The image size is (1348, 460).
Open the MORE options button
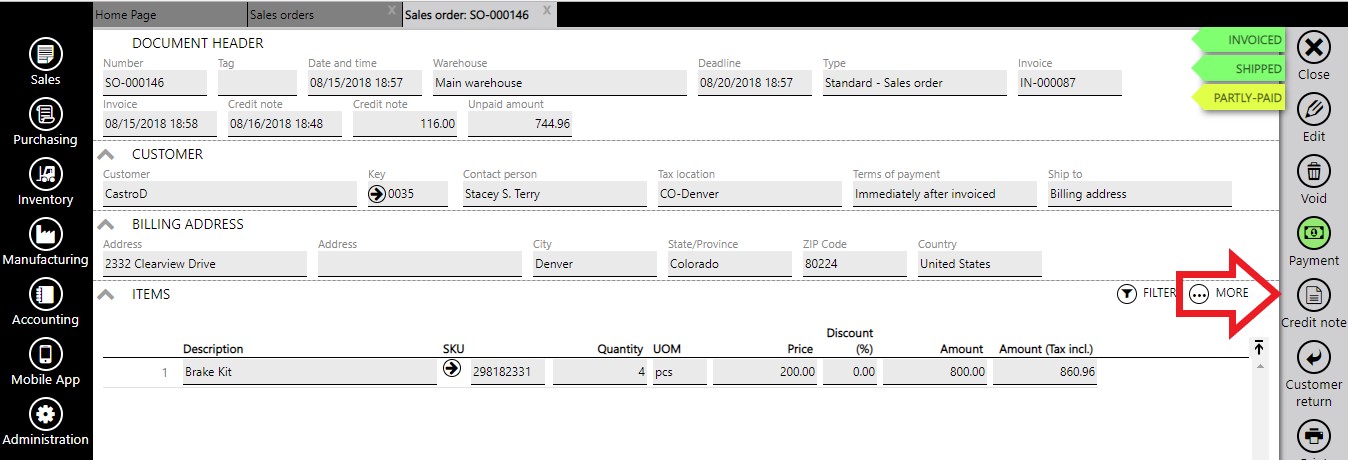coord(1220,294)
